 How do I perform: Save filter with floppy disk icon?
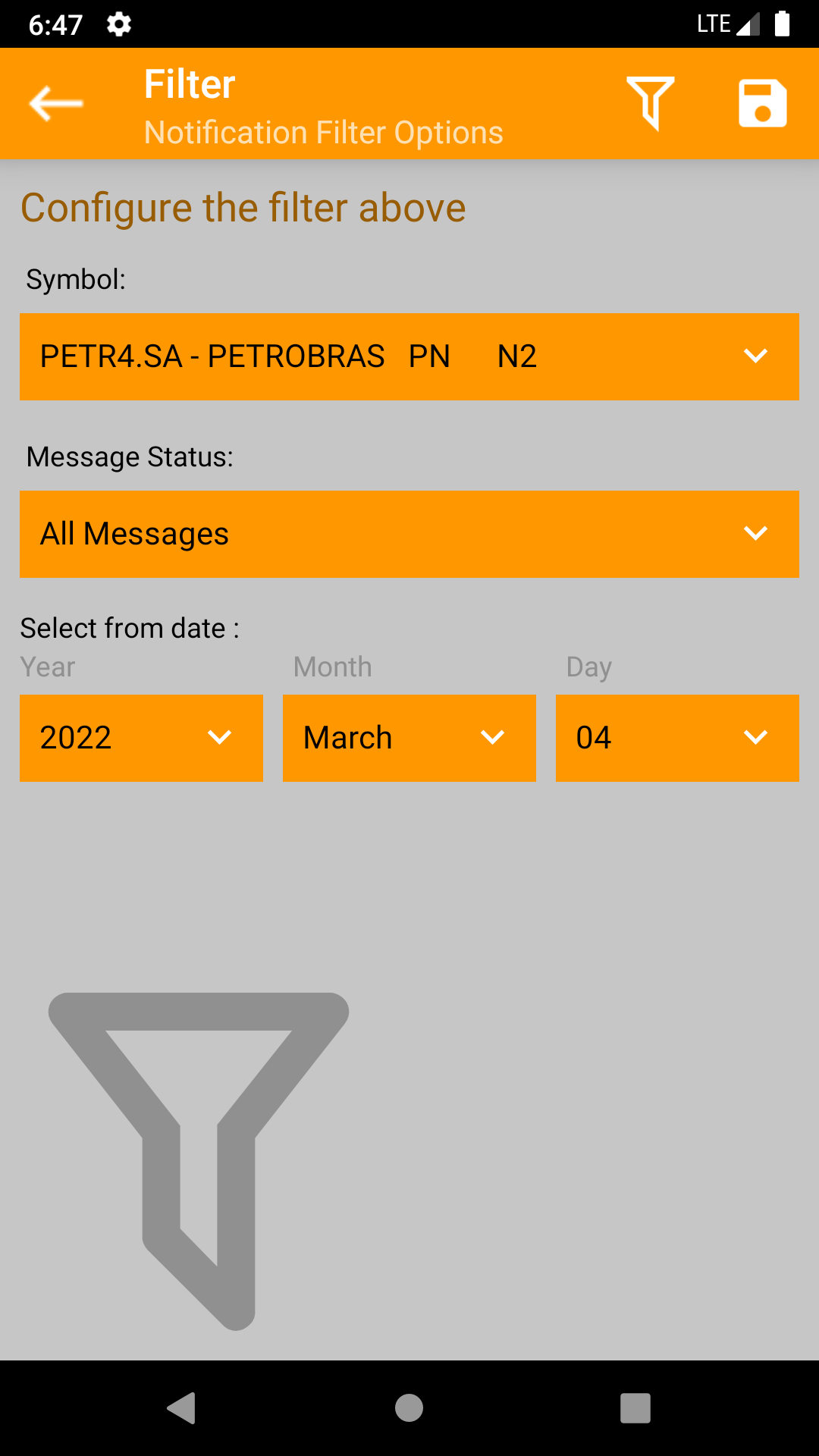click(x=762, y=103)
